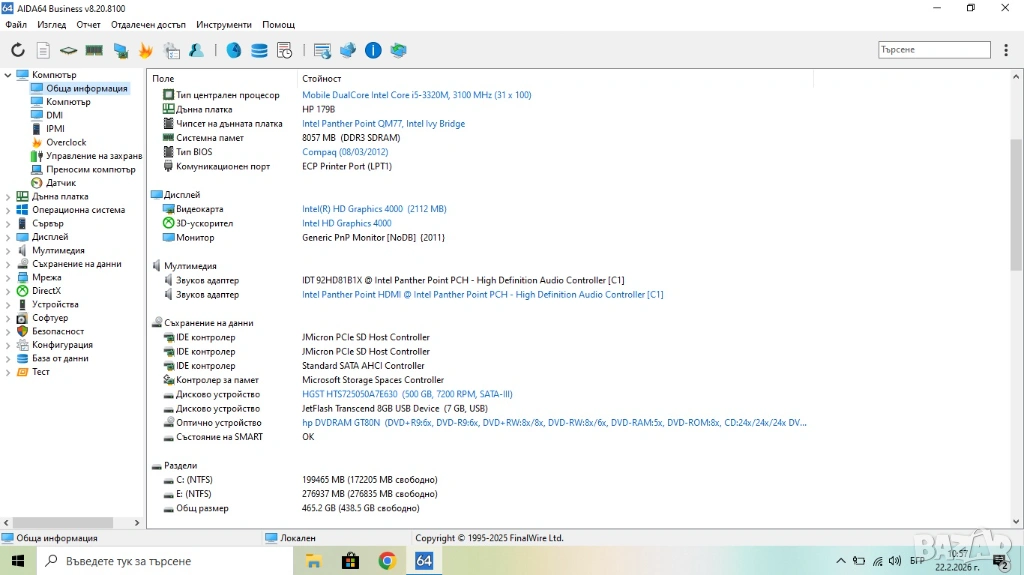Screen dimensions: 1024x575
Task: Open the Intel Core i5-3320M processor link
Action: pos(416,95)
